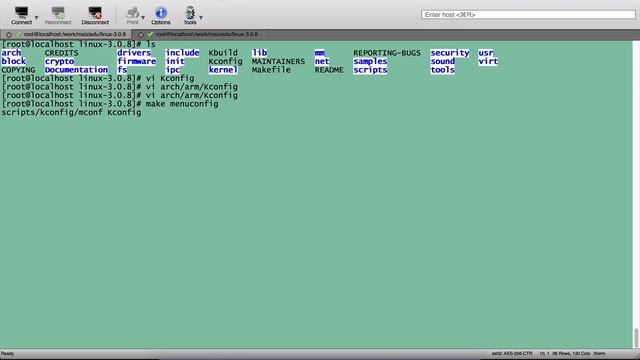Click the 'init' directory name
Image resolution: width=640 pixels, height=360 pixels.
point(175,61)
